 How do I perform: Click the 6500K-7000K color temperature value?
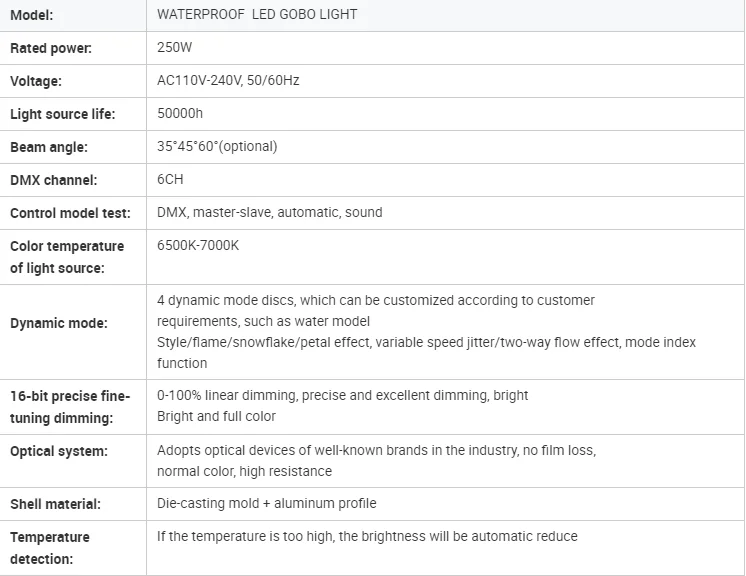(198, 245)
